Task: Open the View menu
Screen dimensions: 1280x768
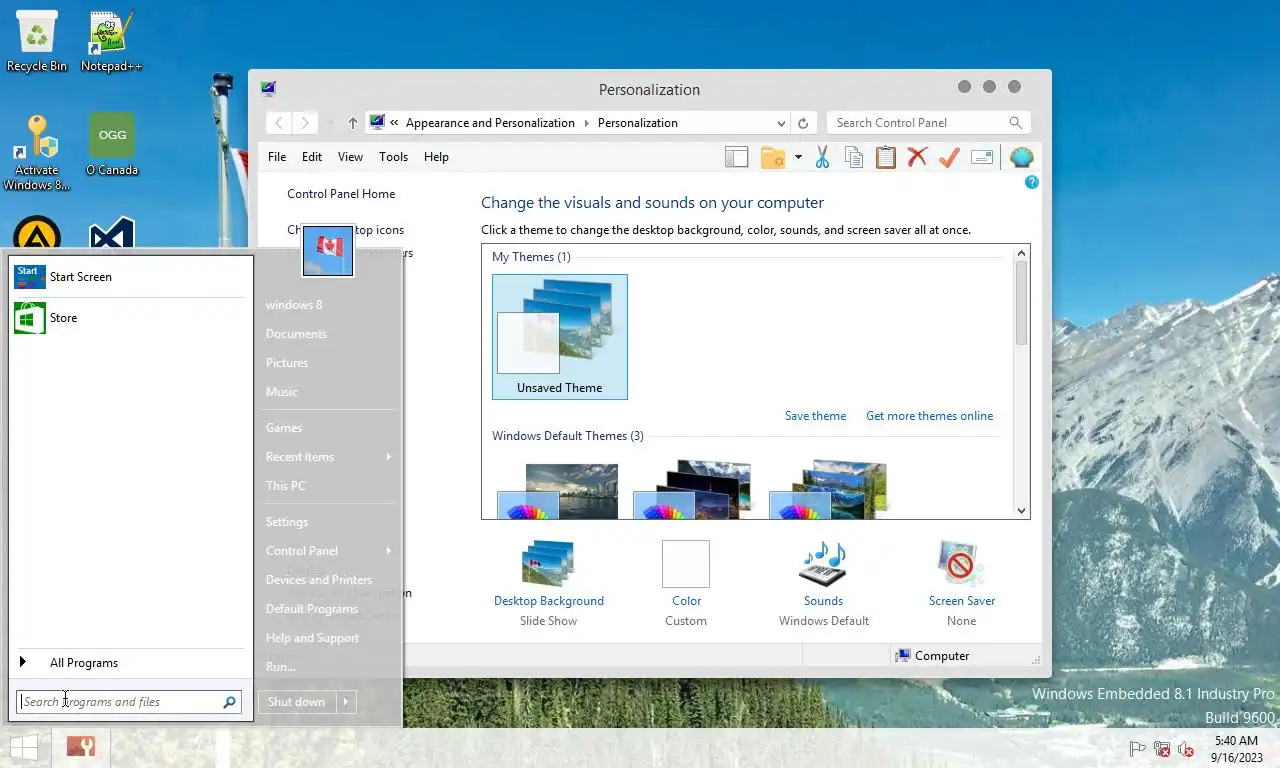Action: 350,157
